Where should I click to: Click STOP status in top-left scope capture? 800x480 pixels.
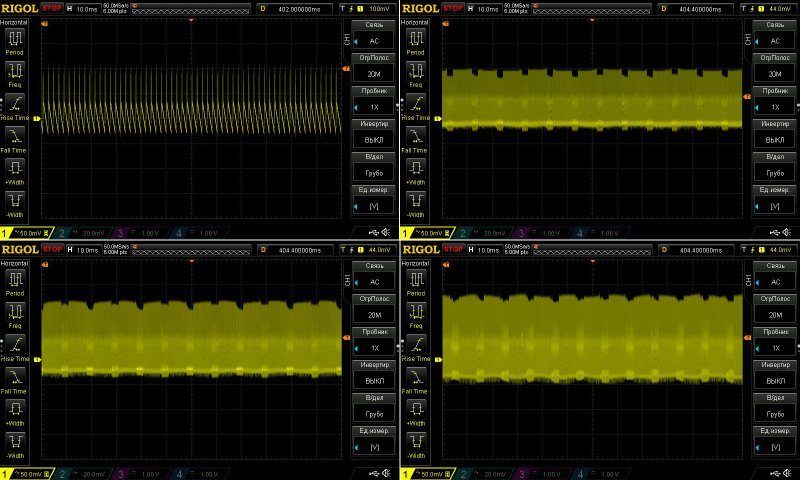click(x=52, y=8)
